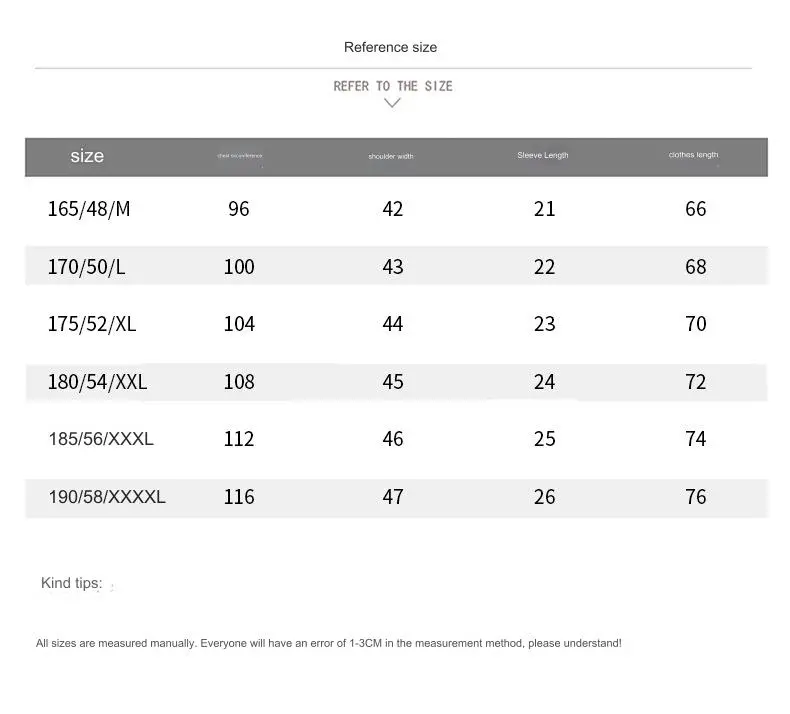The image size is (790, 714).
Task: Select the 170/50/L size row label
Action: point(86,267)
